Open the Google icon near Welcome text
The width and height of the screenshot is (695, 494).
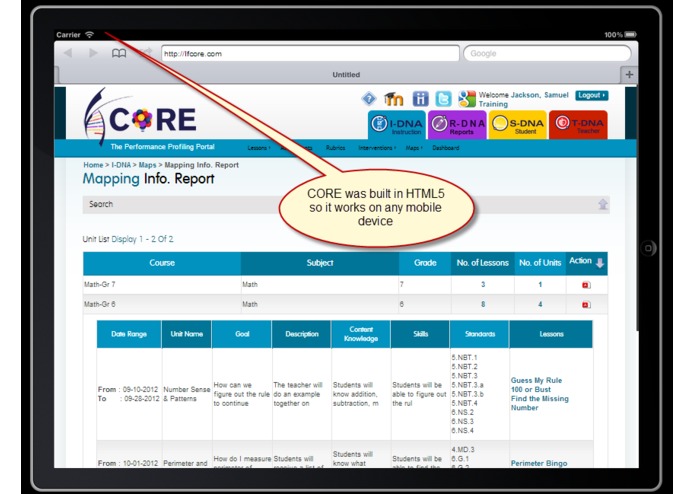[x=467, y=98]
